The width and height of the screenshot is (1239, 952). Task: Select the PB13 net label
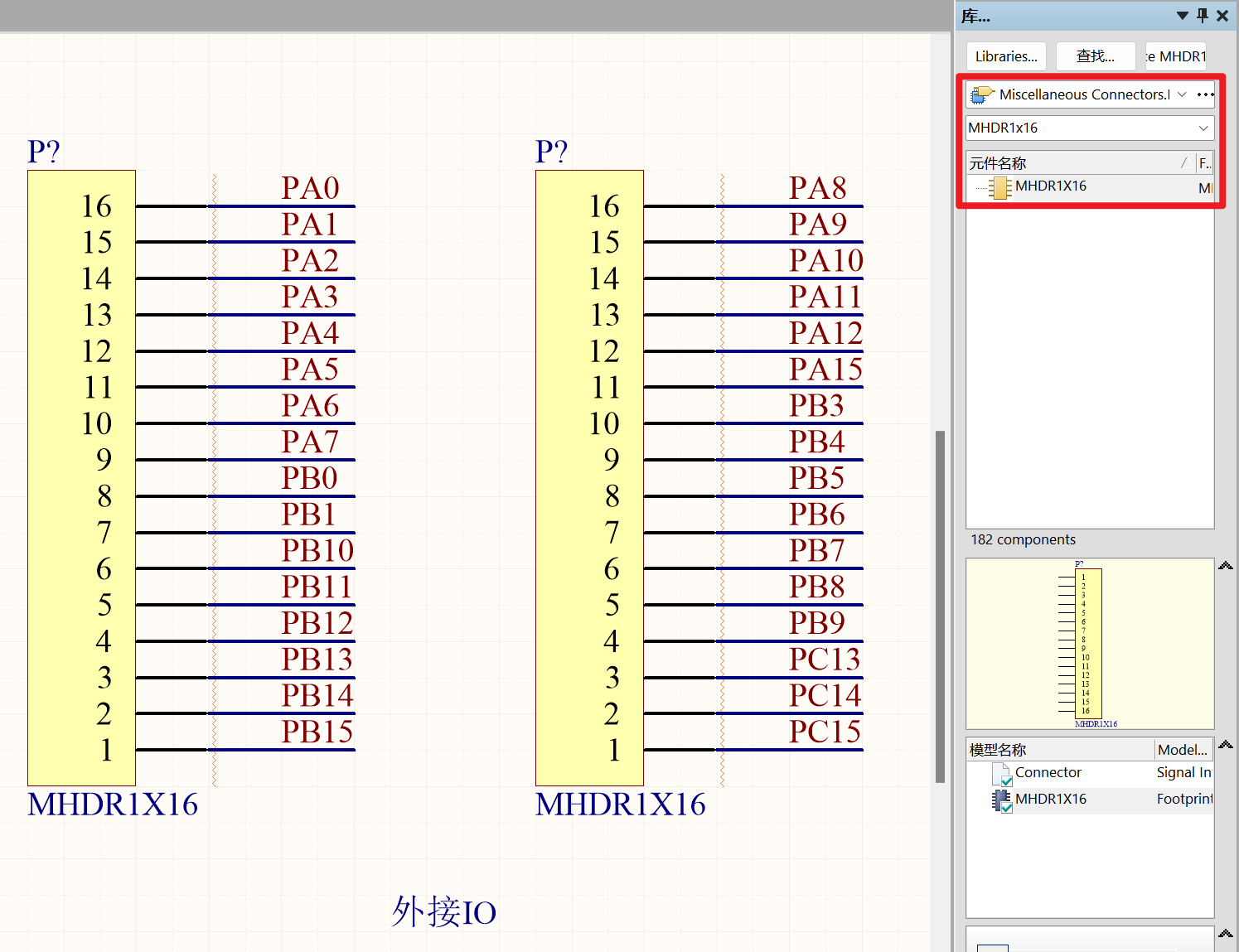(x=317, y=660)
